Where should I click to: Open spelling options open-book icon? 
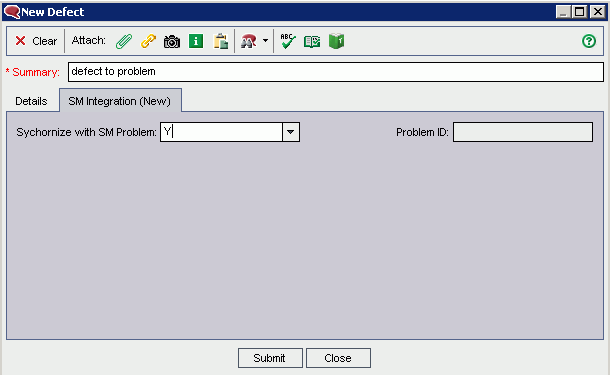[312, 41]
